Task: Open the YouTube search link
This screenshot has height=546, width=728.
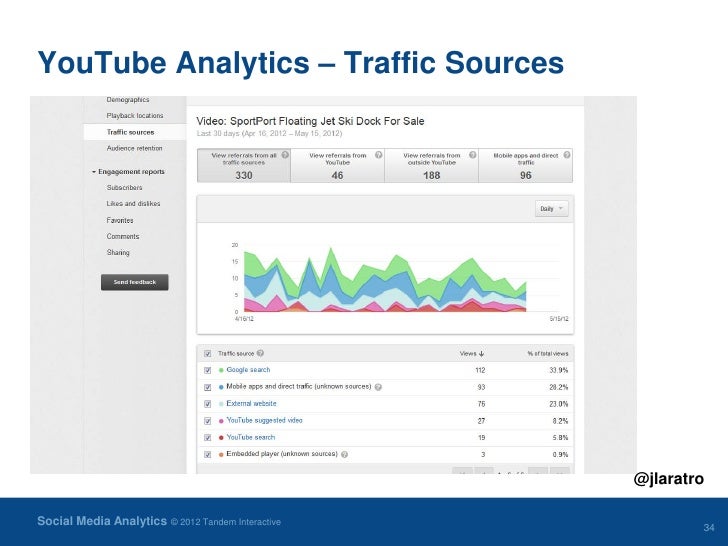Action: click(x=251, y=437)
